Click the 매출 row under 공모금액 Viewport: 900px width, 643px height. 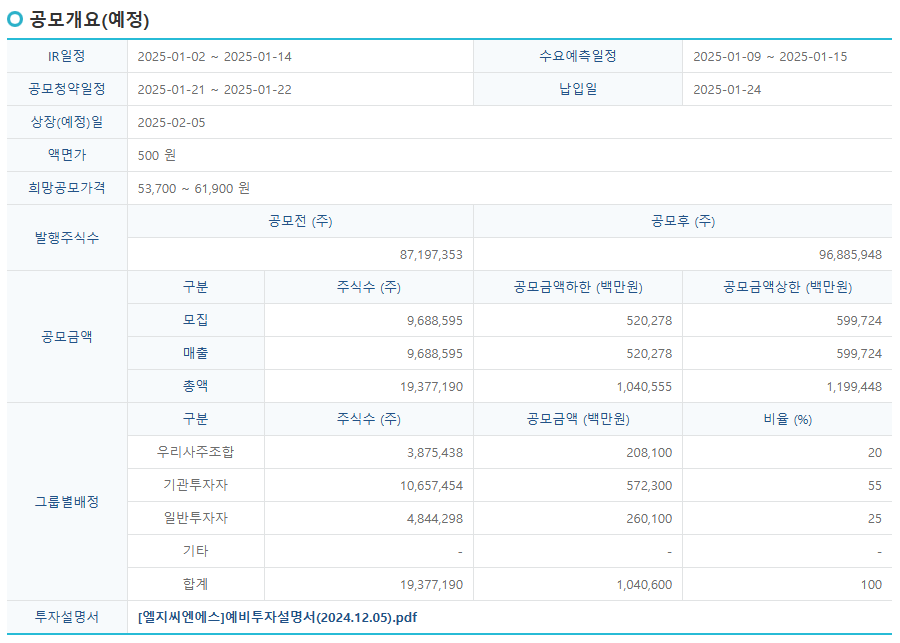[x=196, y=353]
